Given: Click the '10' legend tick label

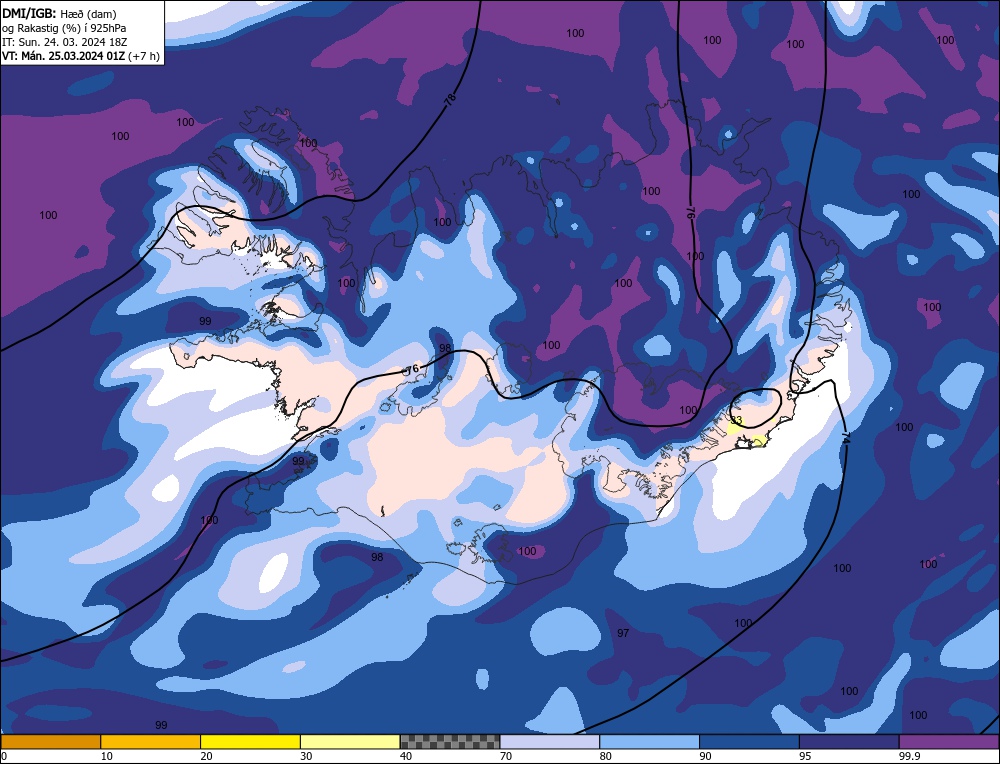Looking at the screenshot, I should pos(107,756).
